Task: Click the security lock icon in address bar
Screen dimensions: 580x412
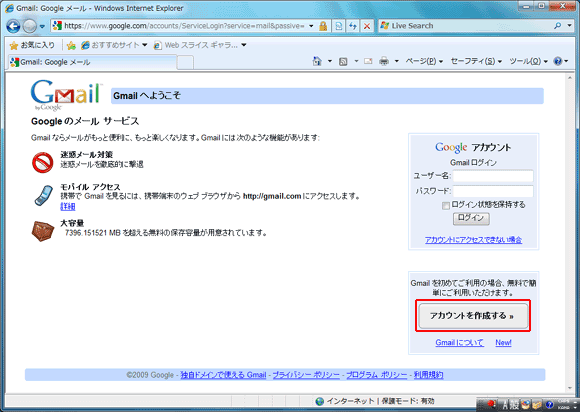Action: point(323,26)
